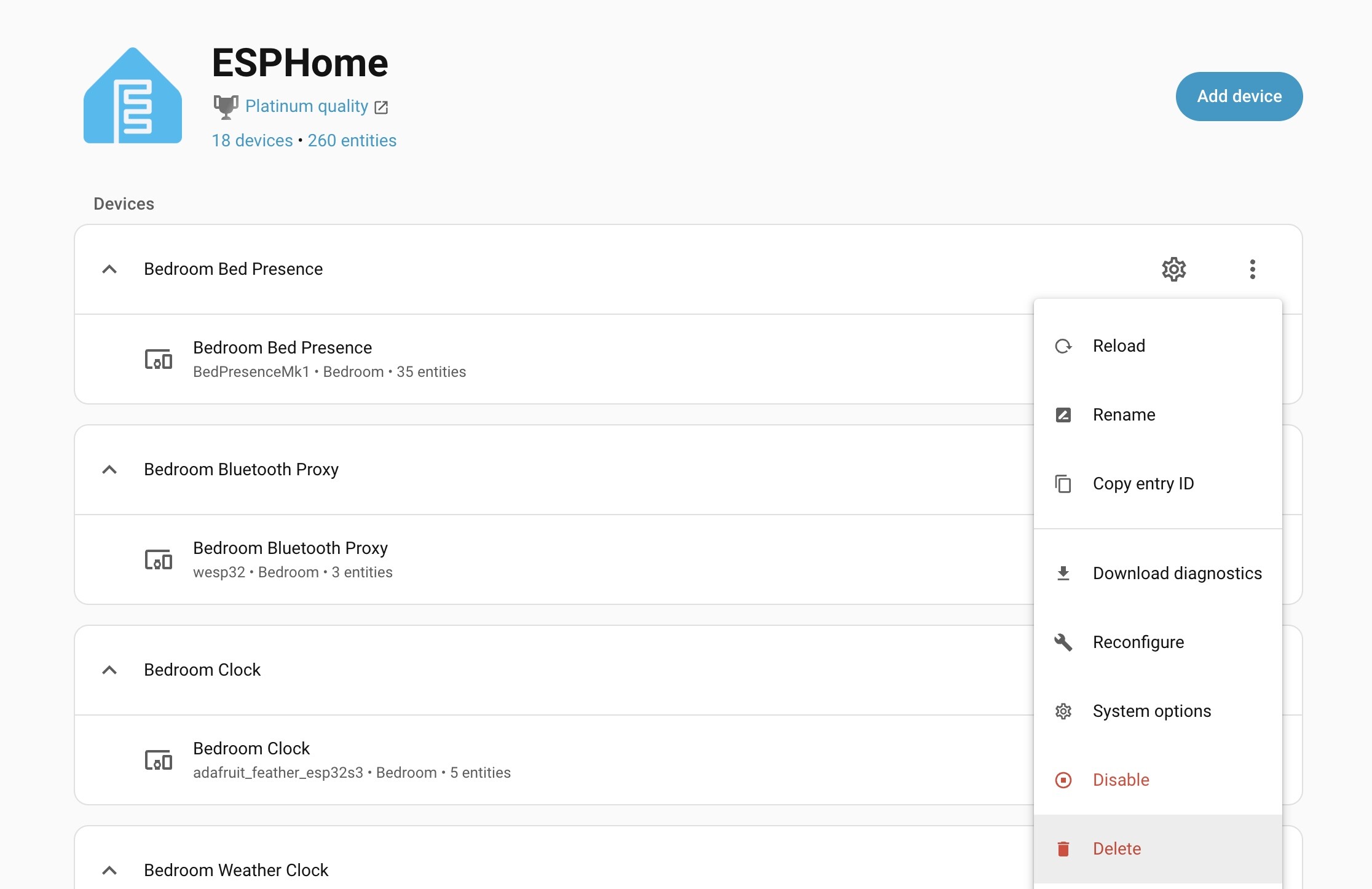Click the ESPHome logo icon
Image resolution: width=1372 pixels, height=889 pixels.
click(x=133, y=96)
